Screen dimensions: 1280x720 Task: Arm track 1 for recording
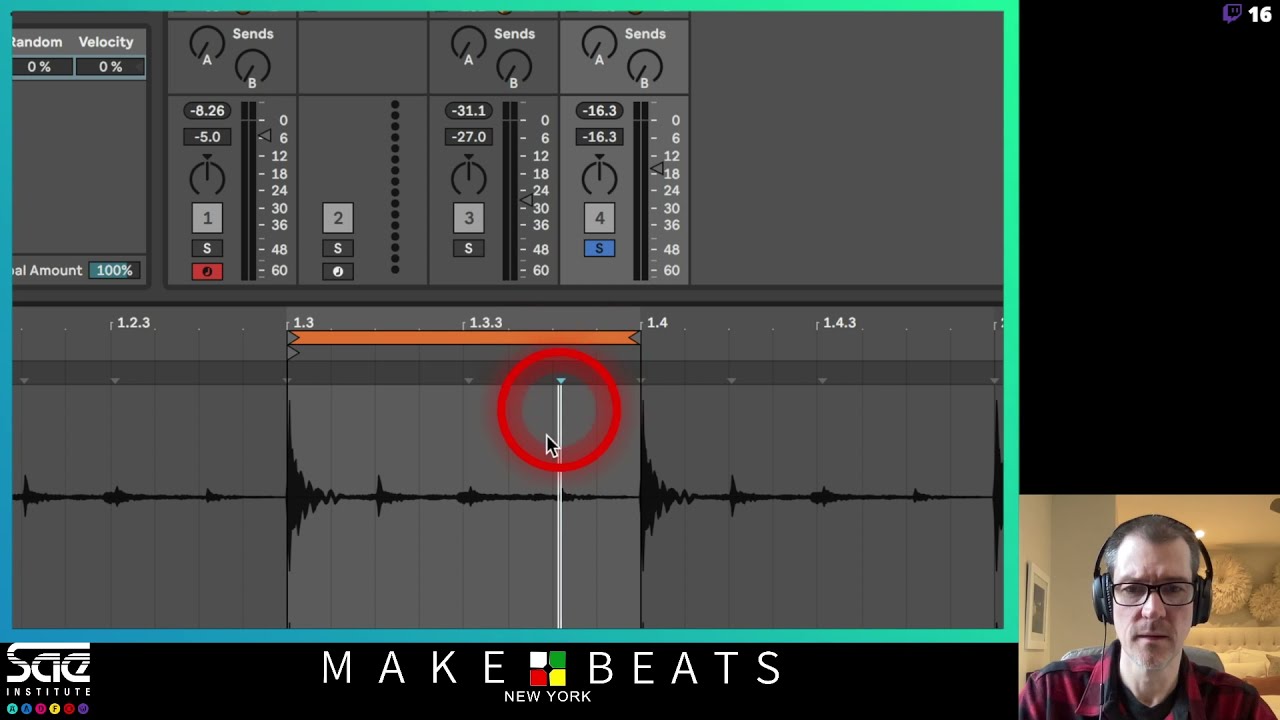(207, 271)
